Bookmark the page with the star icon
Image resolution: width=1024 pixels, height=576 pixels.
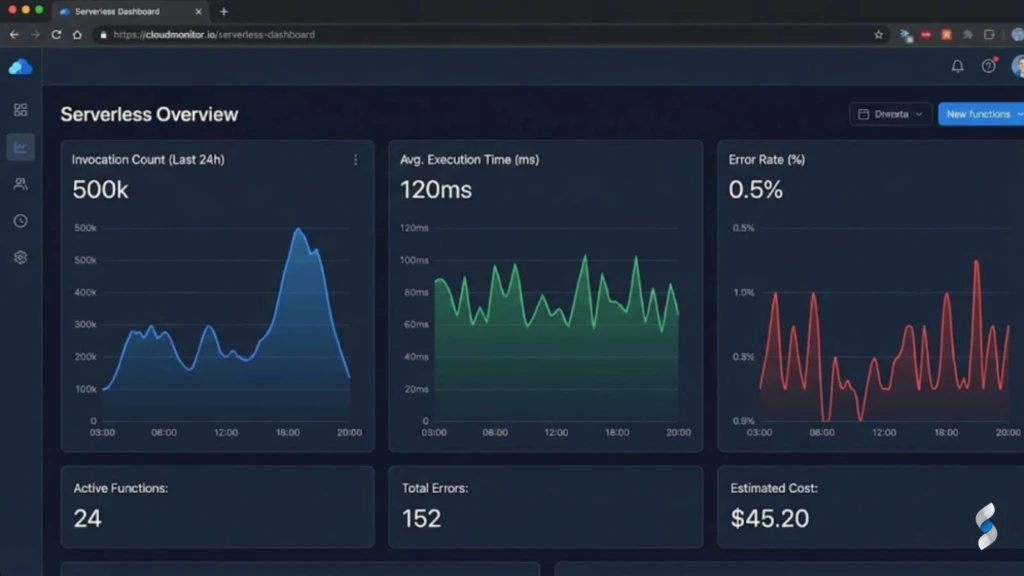tap(877, 34)
